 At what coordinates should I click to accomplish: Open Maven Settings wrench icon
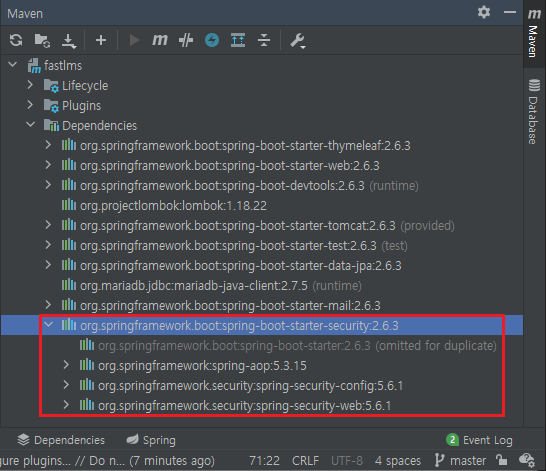coord(298,41)
